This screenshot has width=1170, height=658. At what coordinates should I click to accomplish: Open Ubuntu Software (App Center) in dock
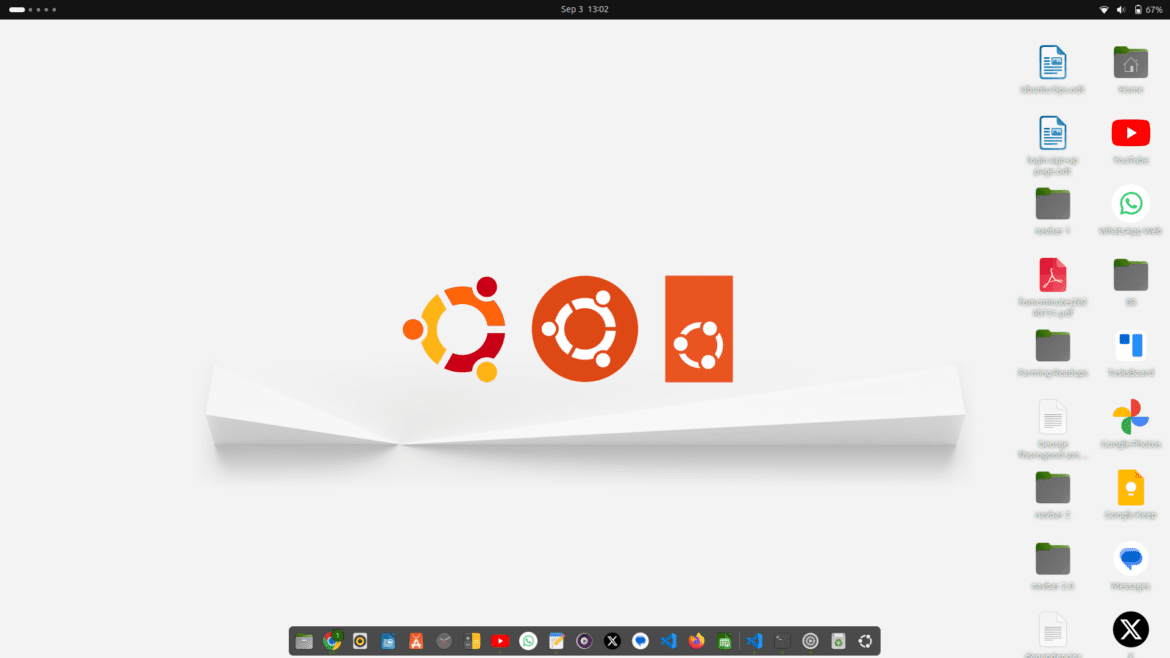click(x=416, y=641)
